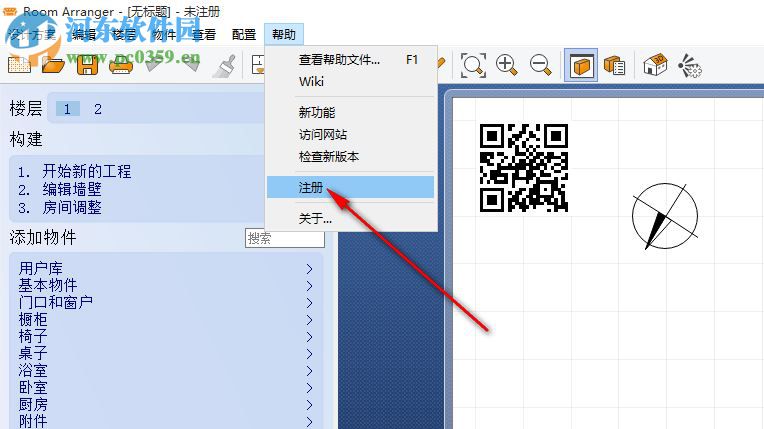Screen dimensions: 764x429
Task: Choose 检查新版本 menu entry
Action: pyautogui.click(x=351, y=156)
